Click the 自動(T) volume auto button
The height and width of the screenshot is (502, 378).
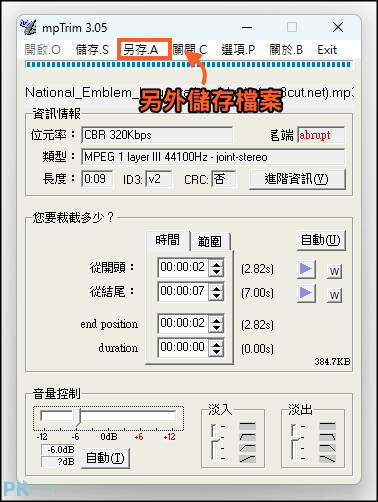[105, 458]
